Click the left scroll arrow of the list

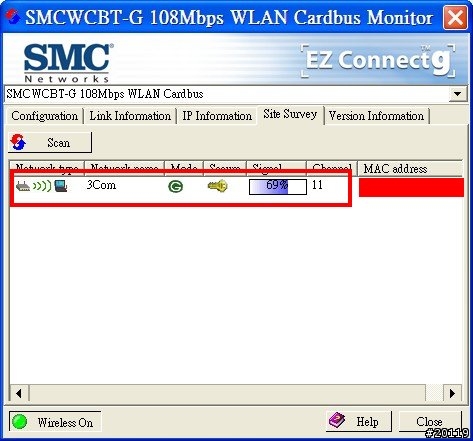point(19,393)
